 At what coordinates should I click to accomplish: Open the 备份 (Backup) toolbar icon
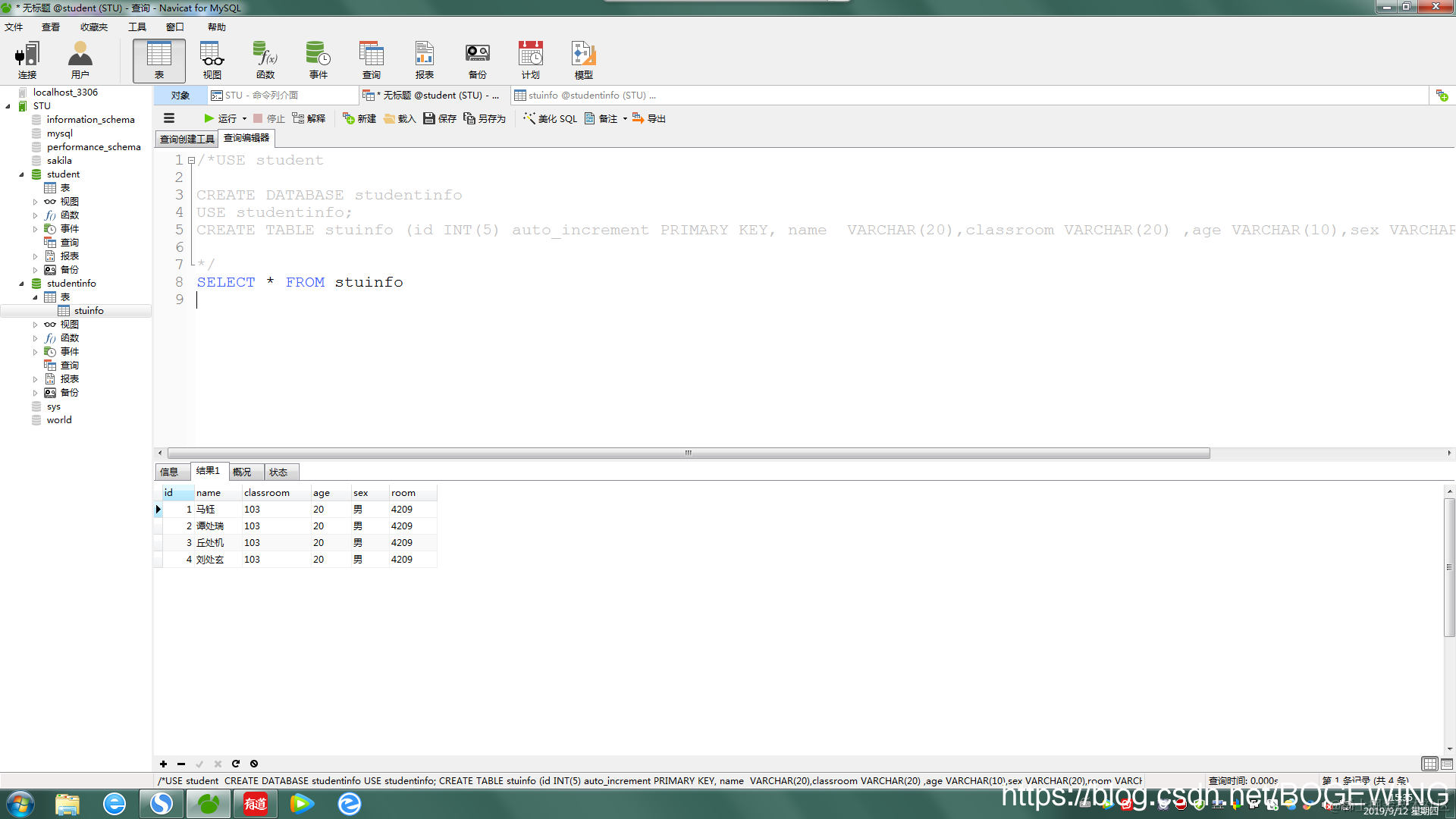[477, 60]
